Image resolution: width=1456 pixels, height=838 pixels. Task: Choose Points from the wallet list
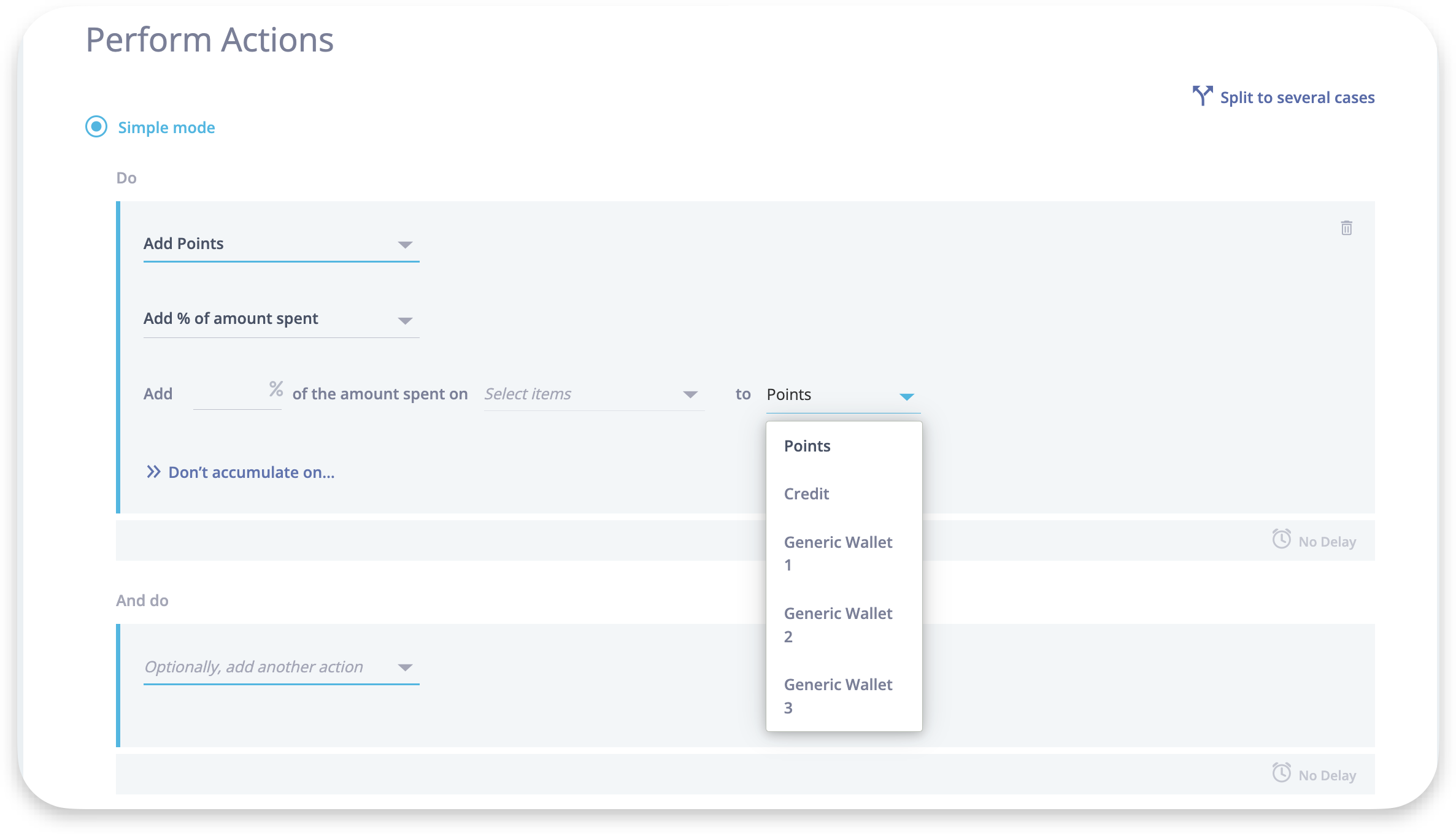(844, 446)
